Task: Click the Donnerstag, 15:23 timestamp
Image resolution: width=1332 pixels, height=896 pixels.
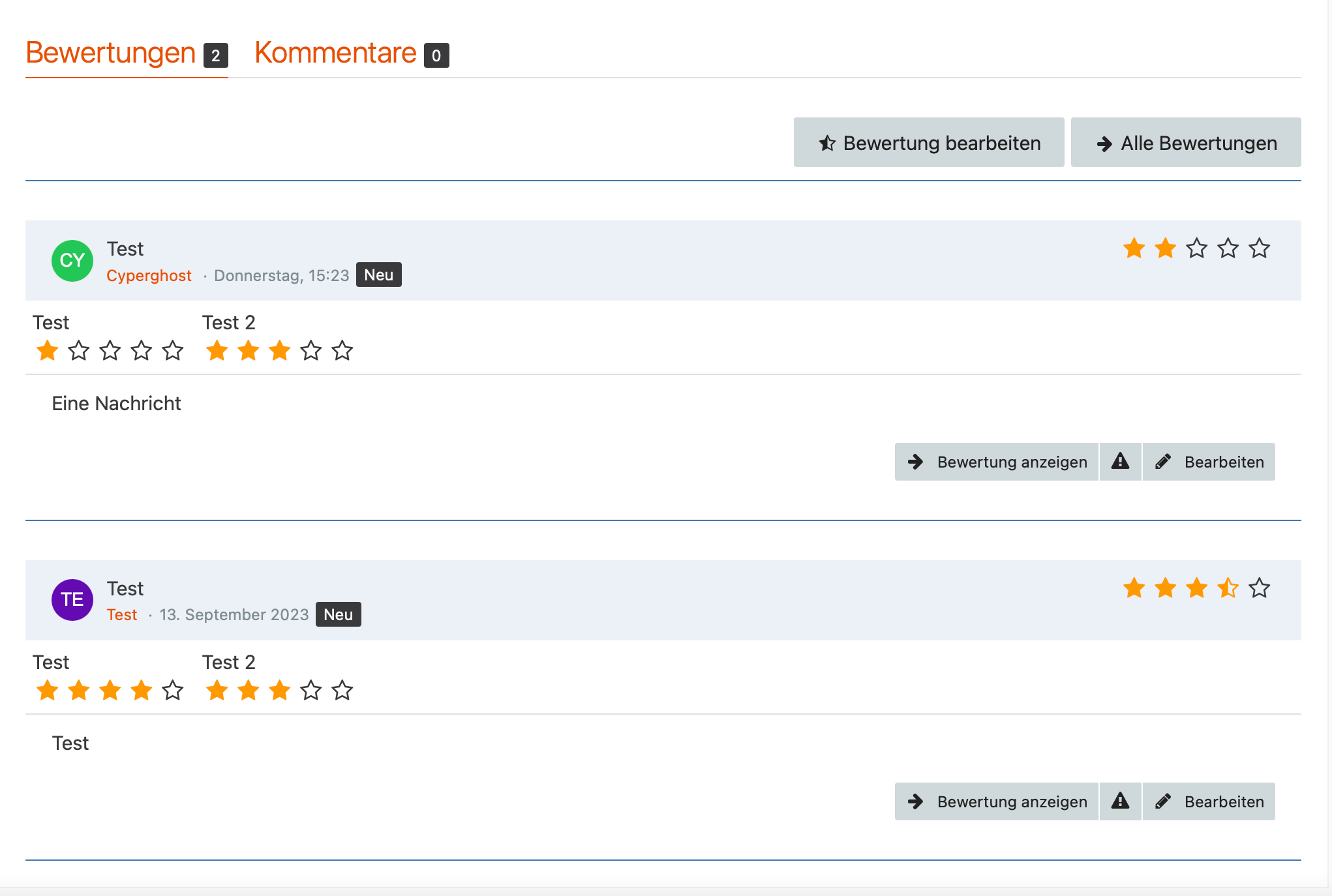Action: (x=281, y=276)
